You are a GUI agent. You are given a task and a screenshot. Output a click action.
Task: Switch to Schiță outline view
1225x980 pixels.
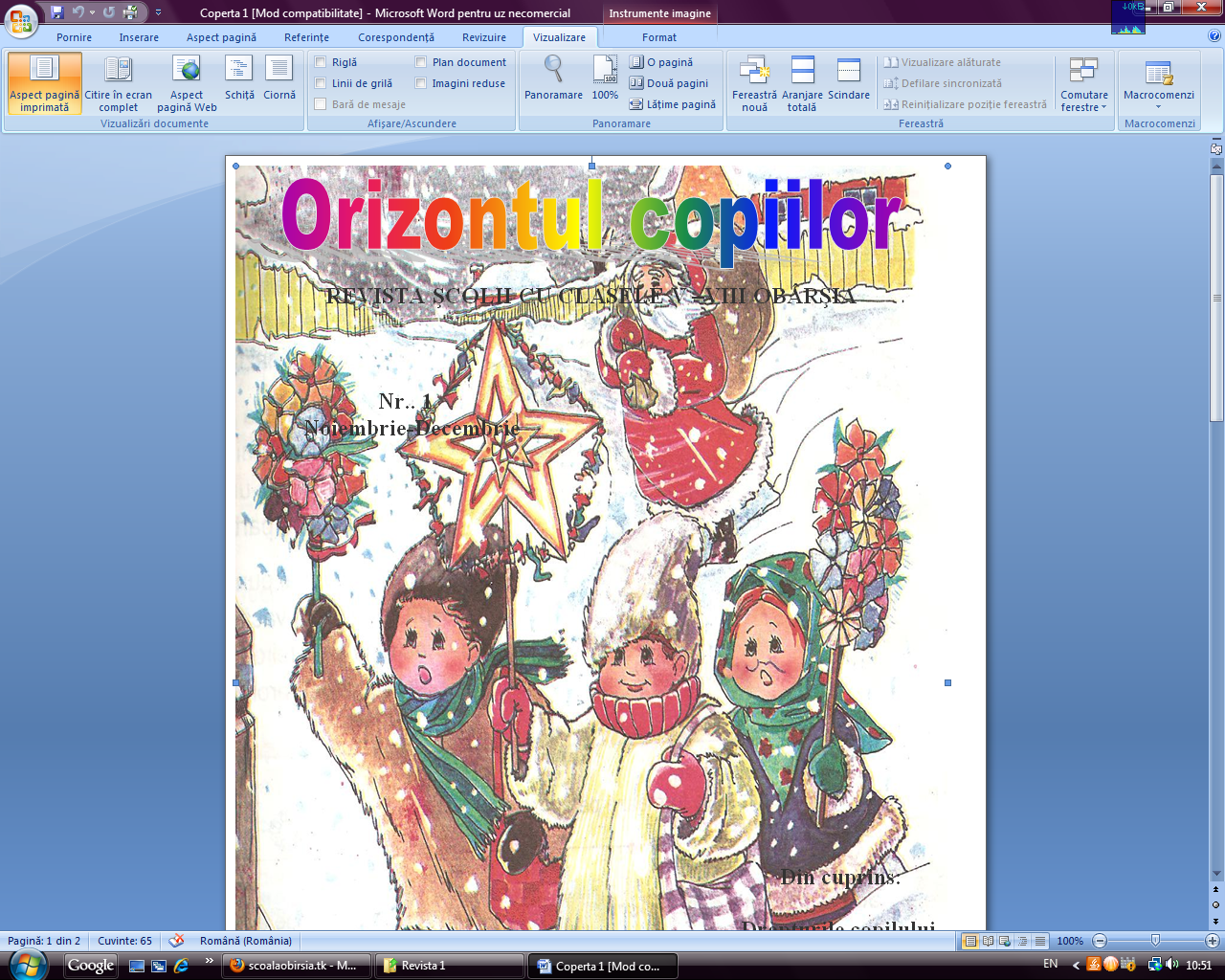[239, 78]
